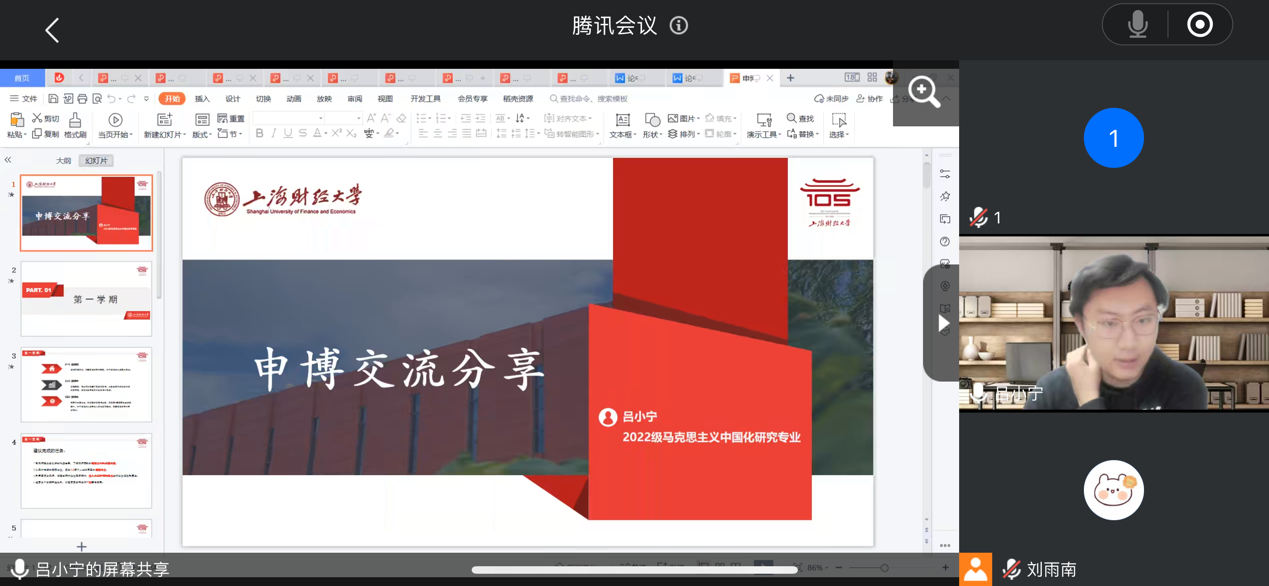
Task: Click the zoom slider in the status bar
Action: (x=884, y=568)
